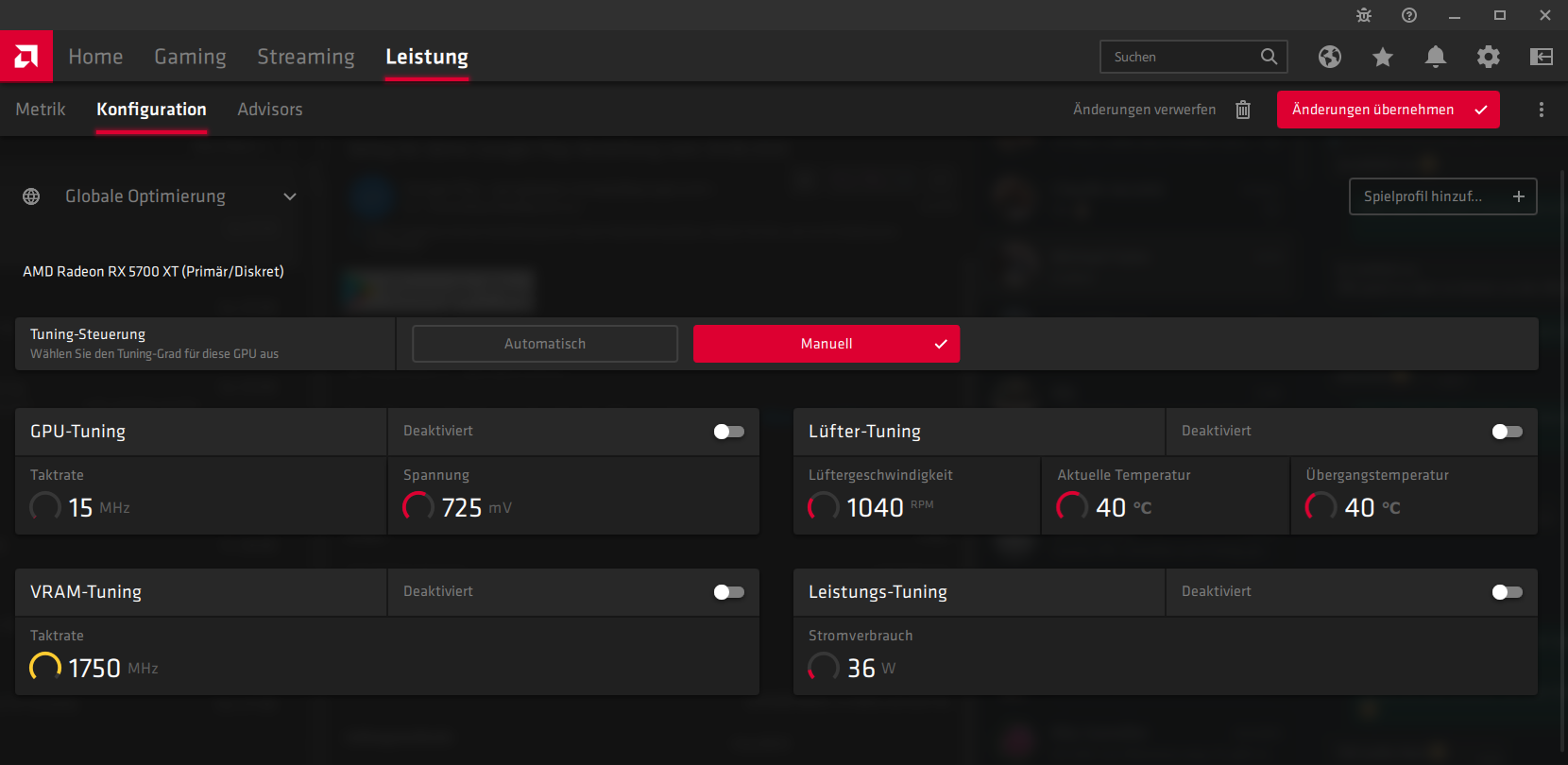Click the Lüfter-Tuning Deaktiviert status text
This screenshot has width=1568, height=765.
point(1217,431)
